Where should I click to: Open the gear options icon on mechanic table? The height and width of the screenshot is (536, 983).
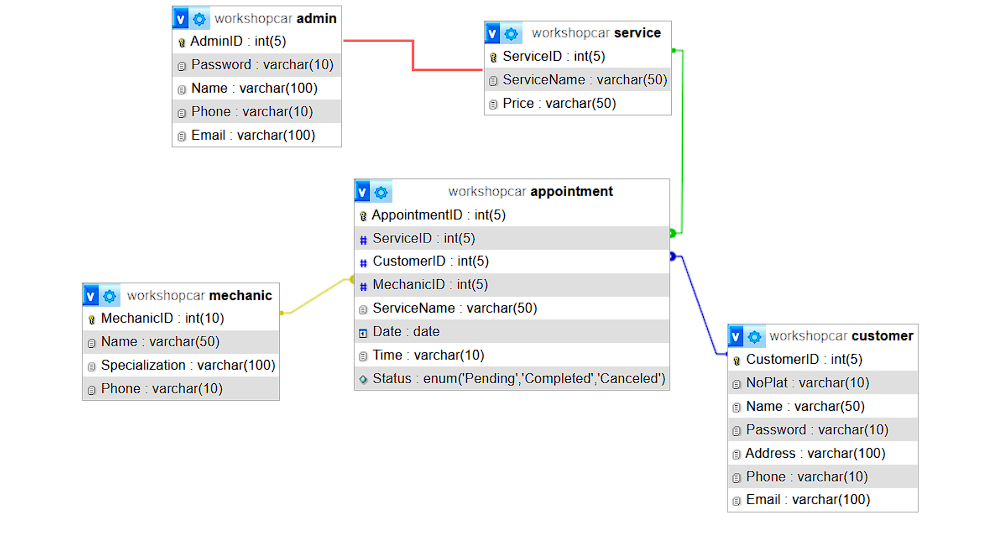[x=110, y=295]
